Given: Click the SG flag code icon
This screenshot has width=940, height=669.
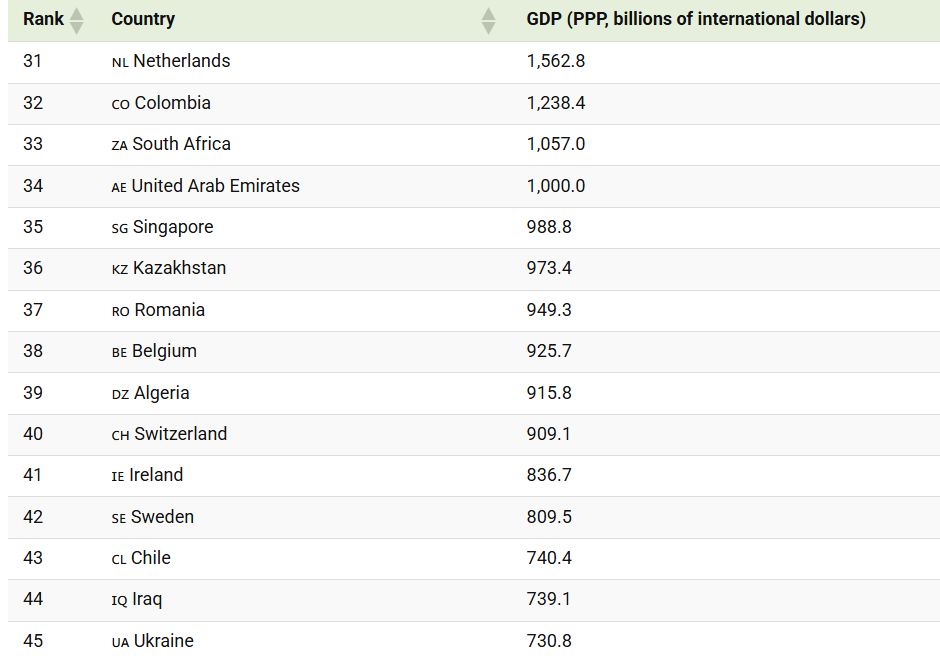Looking at the screenshot, I should point(120,228).
